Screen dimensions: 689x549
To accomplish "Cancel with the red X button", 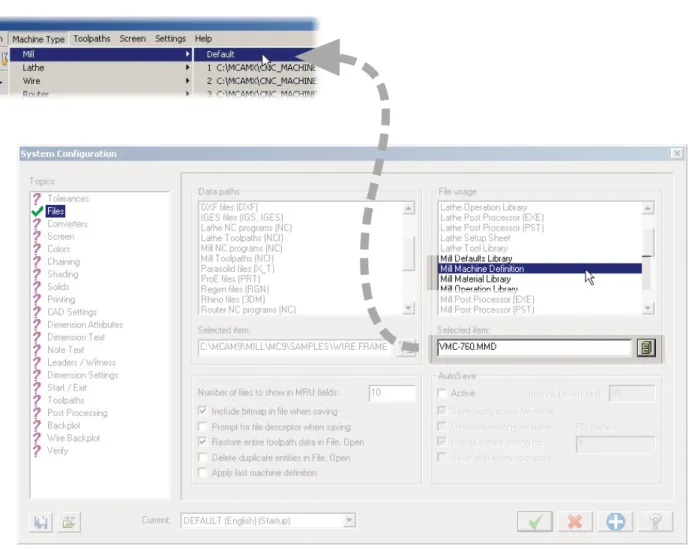I will 575,522.
